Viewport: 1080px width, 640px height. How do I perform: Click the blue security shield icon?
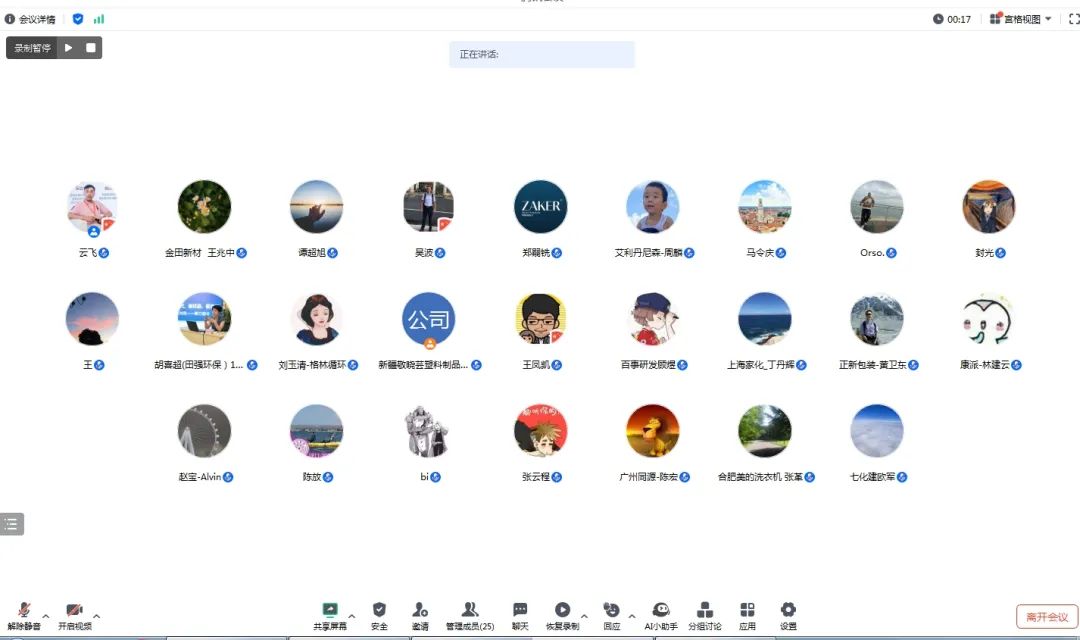click(78, 19)
